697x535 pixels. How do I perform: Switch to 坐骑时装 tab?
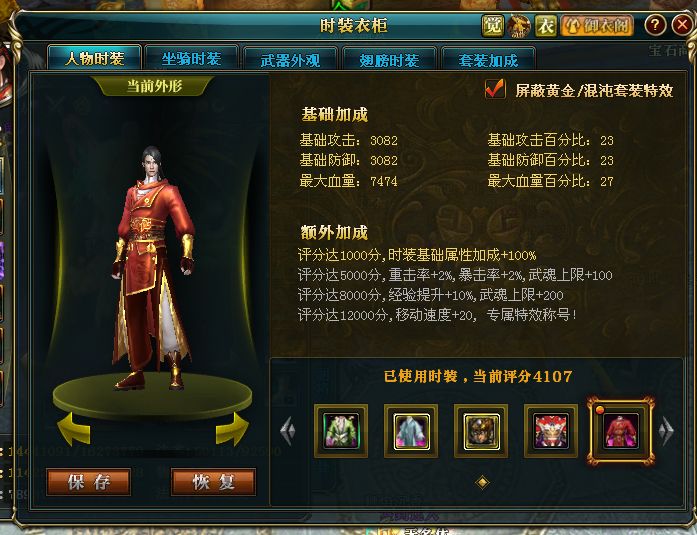pyautogui.click(x=192, y=59)
